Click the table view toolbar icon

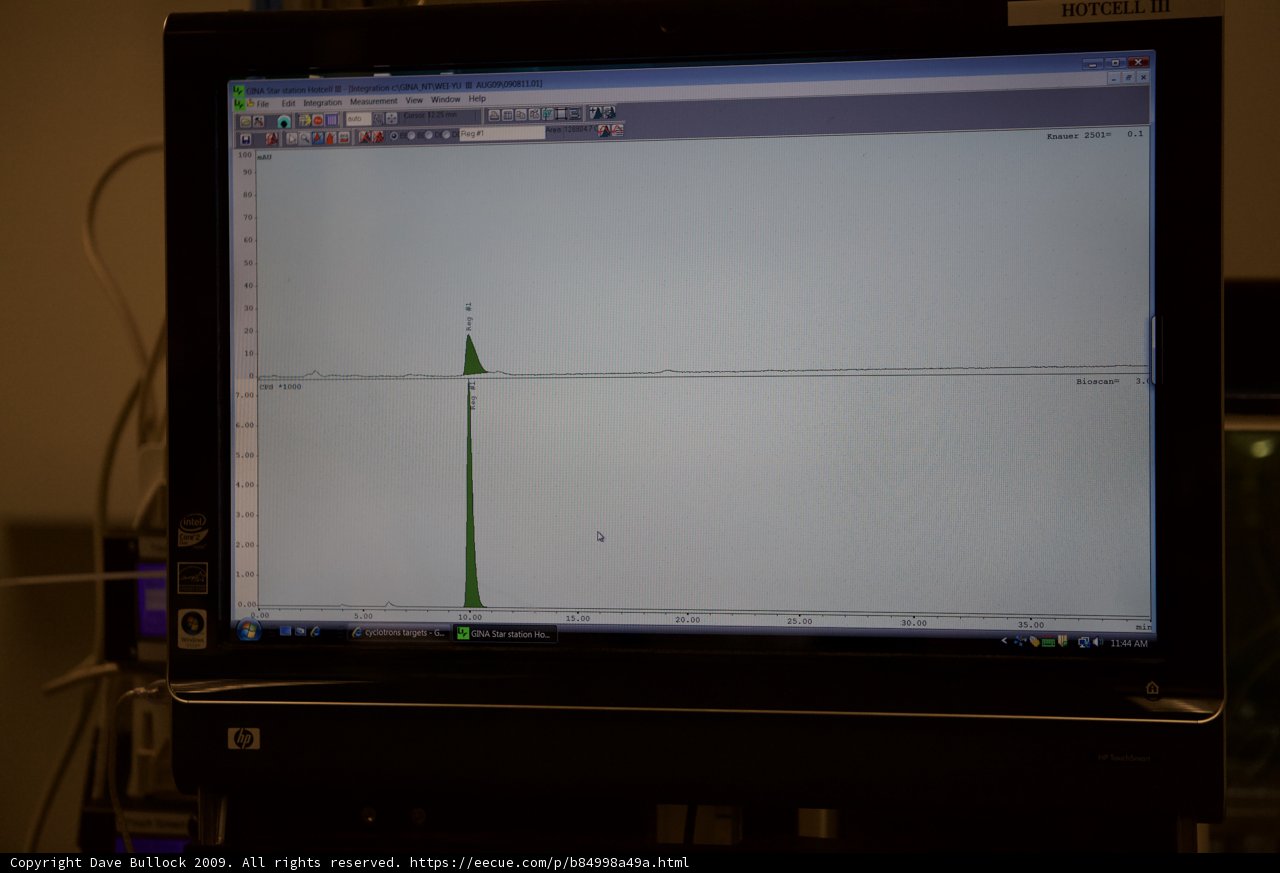[x=507, y=115]
